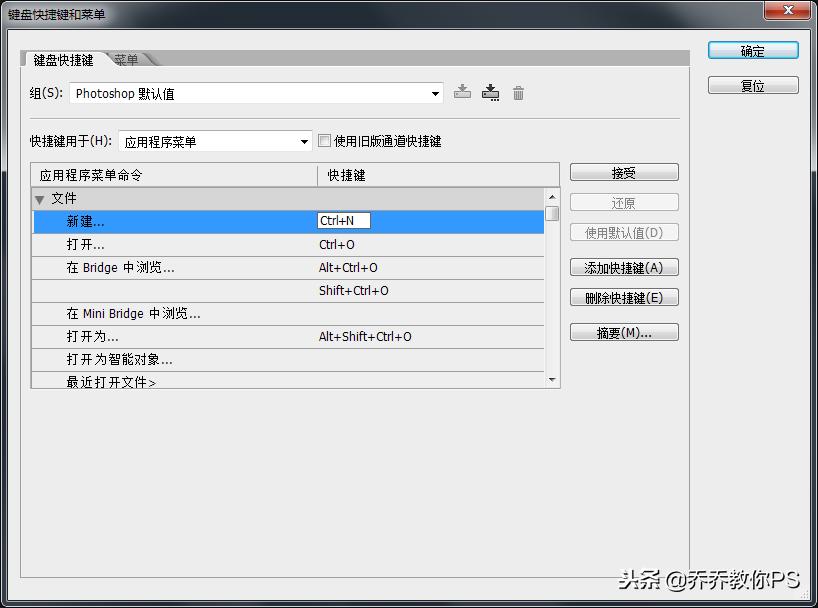The image size is (818, 608).
Task: Save all changes to the current shortcut set
Action: 462,92
